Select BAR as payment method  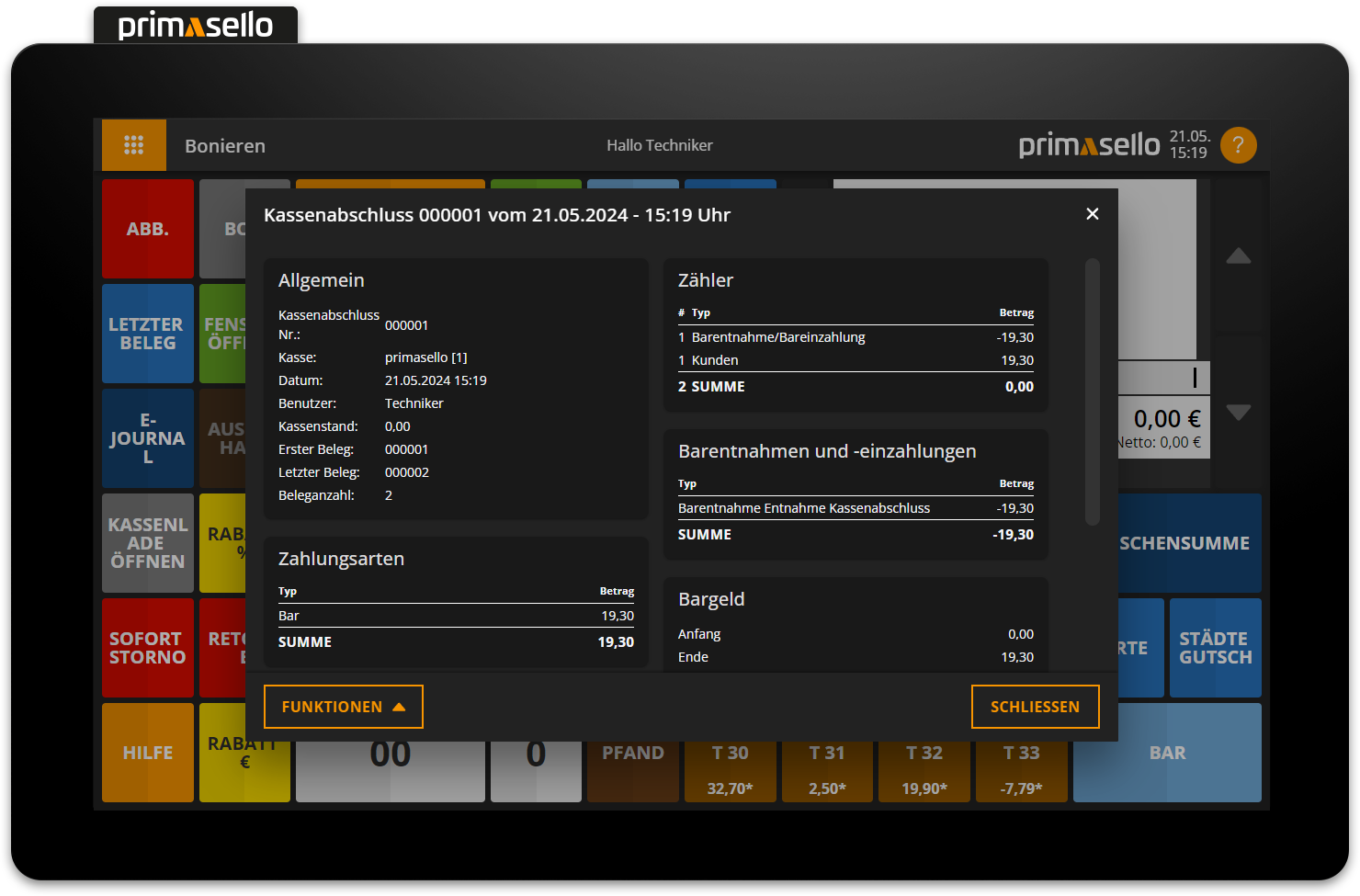coord(1167,753)
